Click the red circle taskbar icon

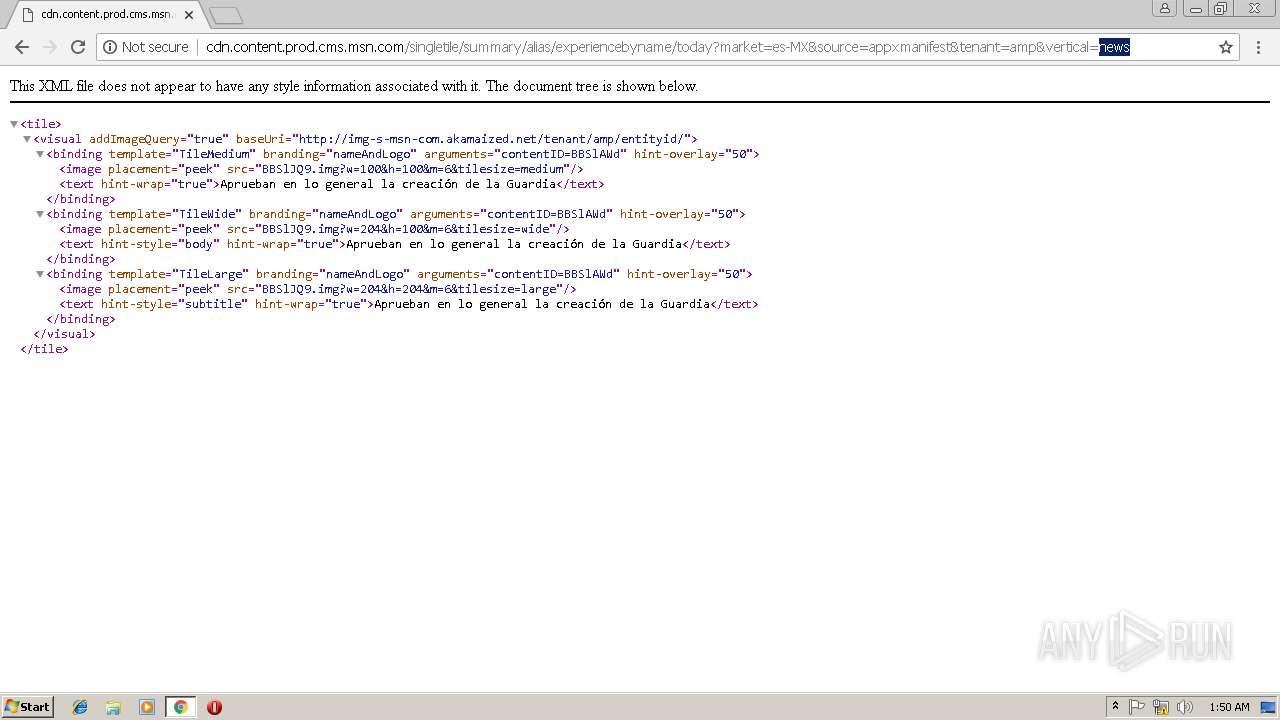coord(214,707)
